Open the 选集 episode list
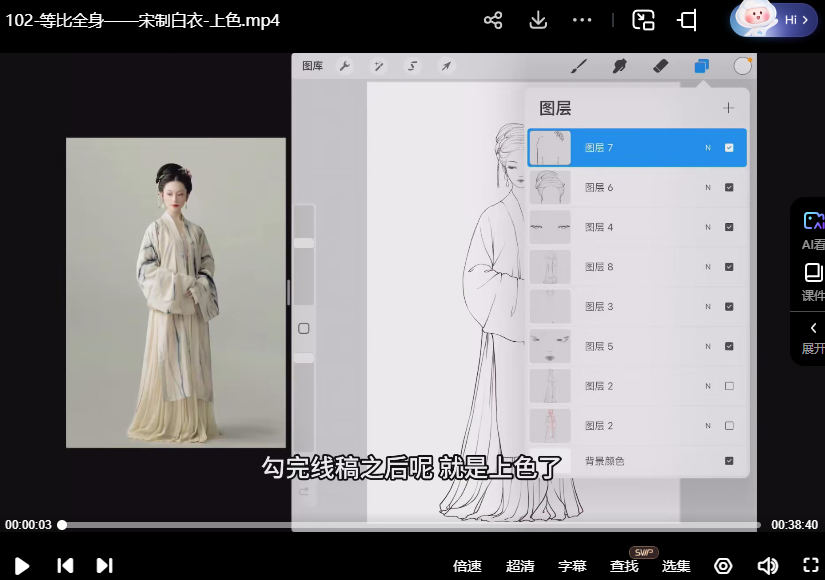This screenshot has width=825, height=580. pos(676,566)
